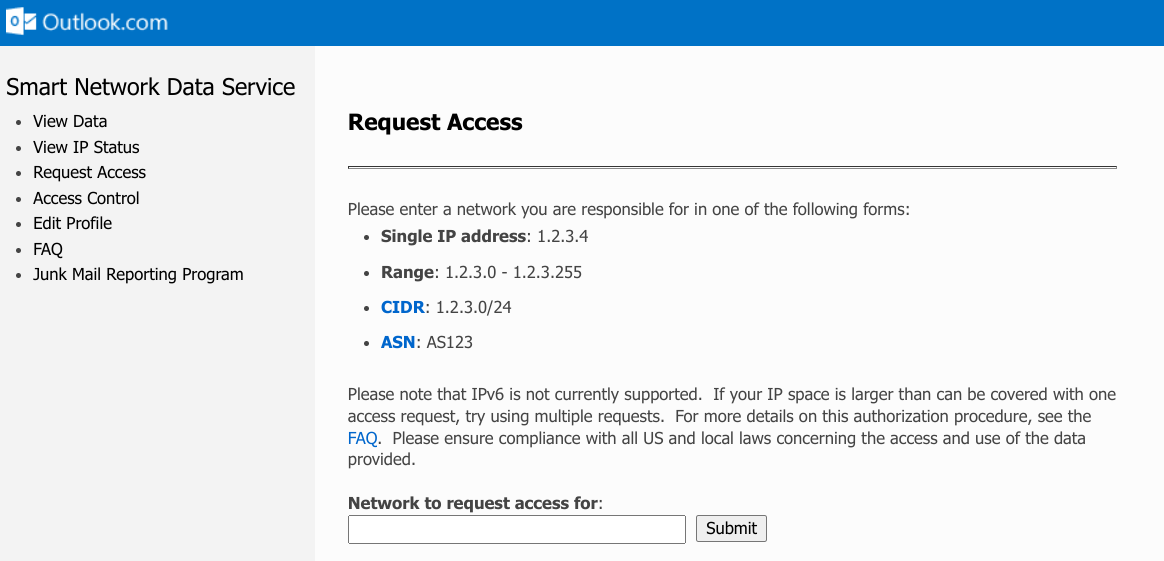Select Request Access sidebar link

(x=90, y=172)
